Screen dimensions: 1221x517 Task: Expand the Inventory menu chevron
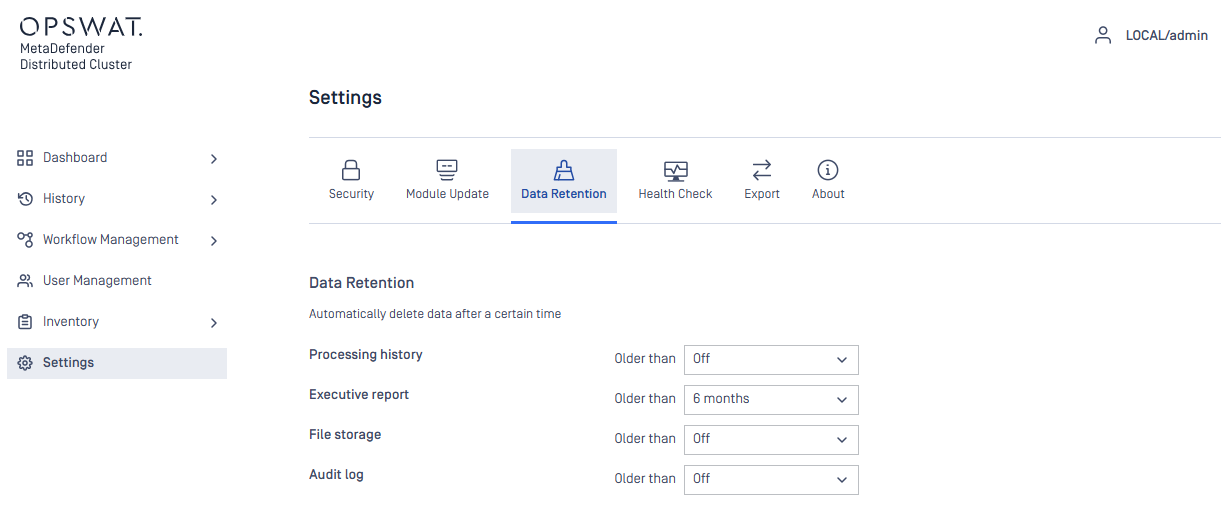[x=213, y=323]
